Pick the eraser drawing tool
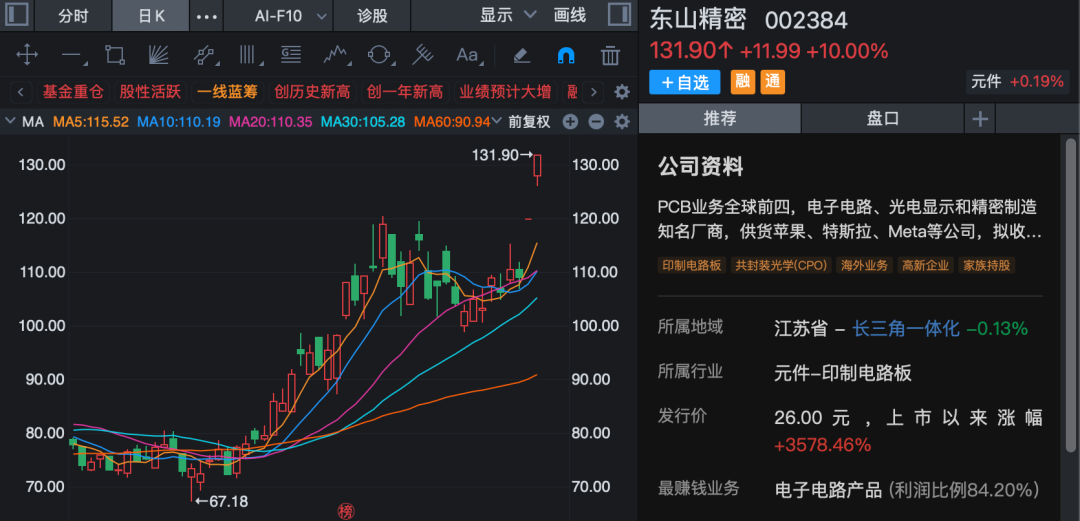Image resolution: width=1080 pixels, height=521 pixels. click(521, 55)
